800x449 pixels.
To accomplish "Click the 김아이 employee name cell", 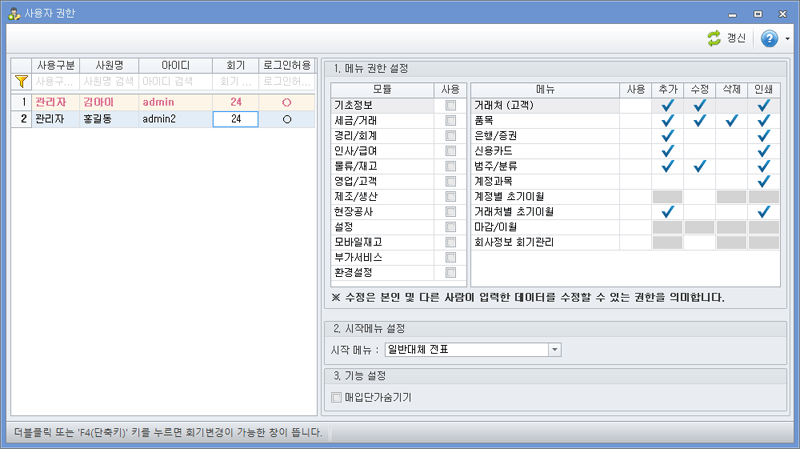I will point(109,102).
